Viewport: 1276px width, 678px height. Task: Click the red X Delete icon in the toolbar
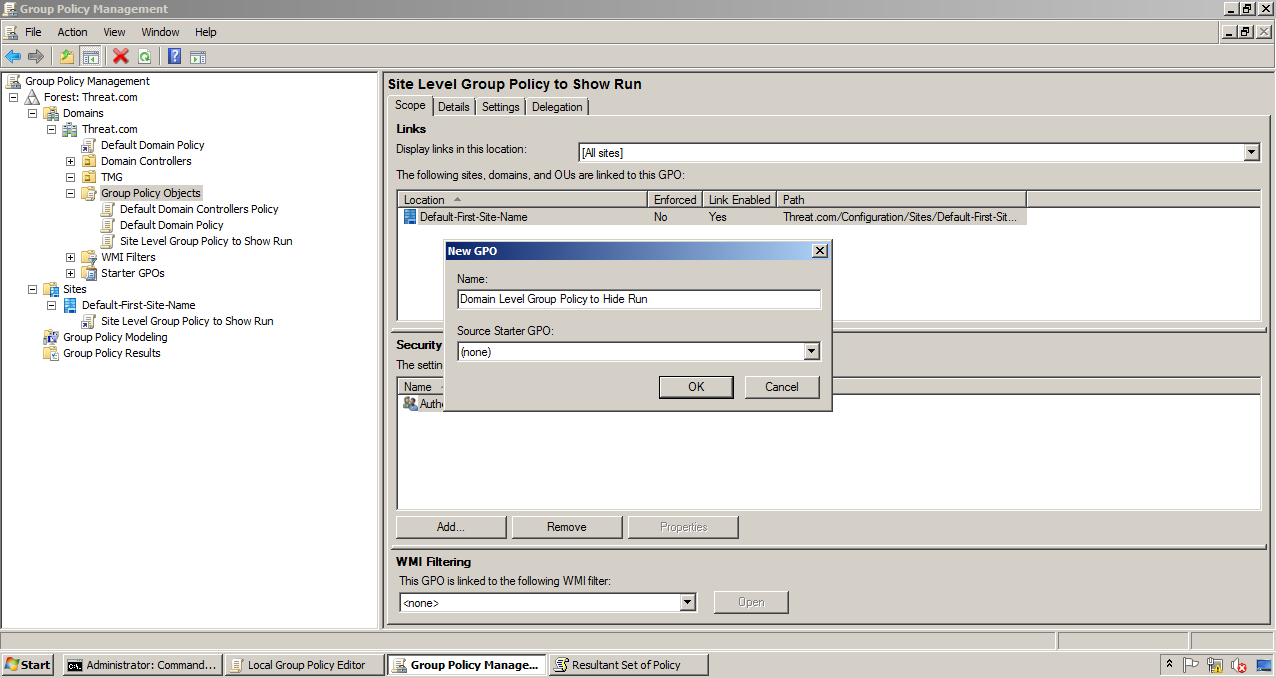point(120,56)
